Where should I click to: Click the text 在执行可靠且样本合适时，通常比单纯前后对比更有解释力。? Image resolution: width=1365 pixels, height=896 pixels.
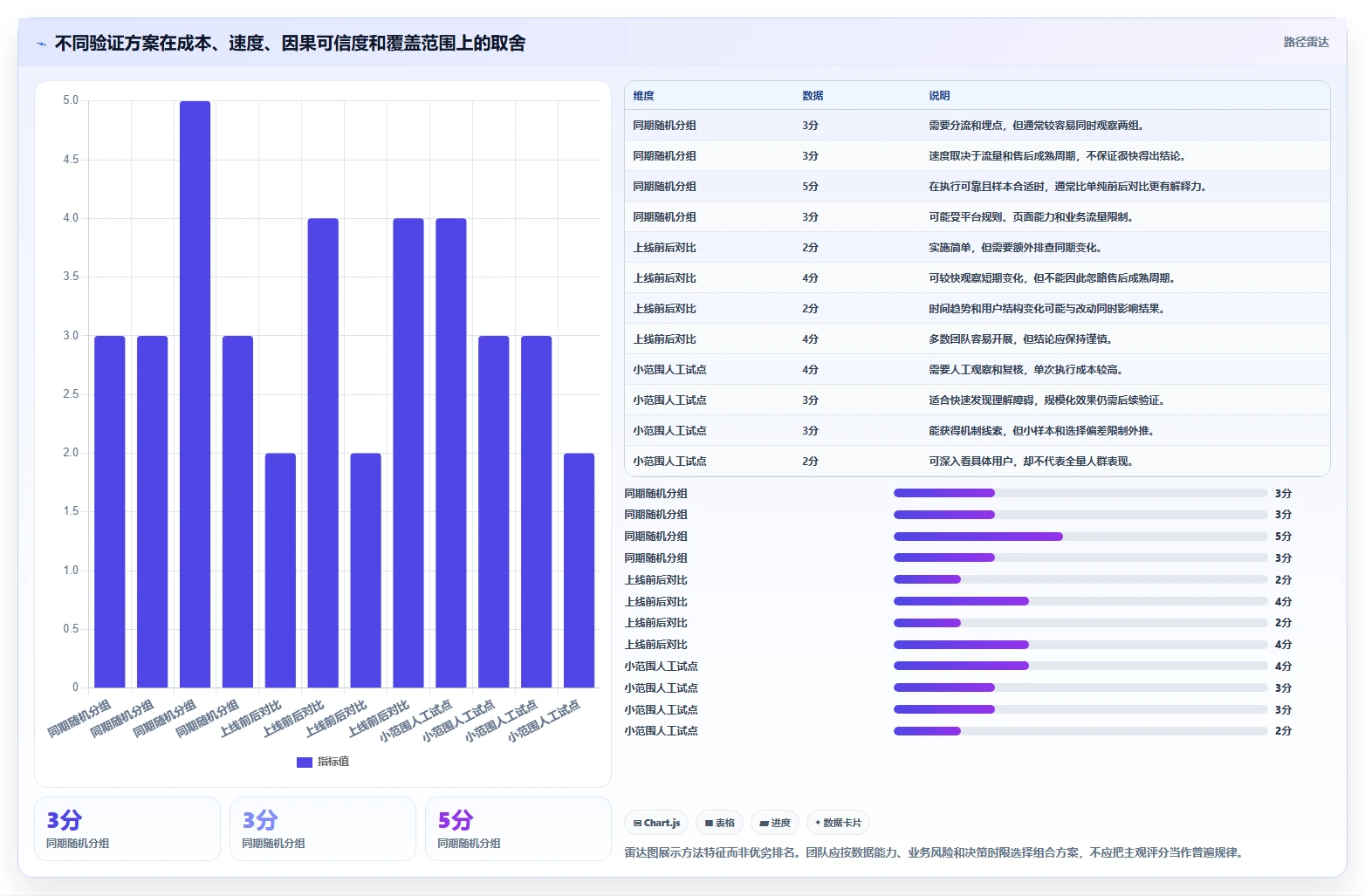(x=1067, y=187)
